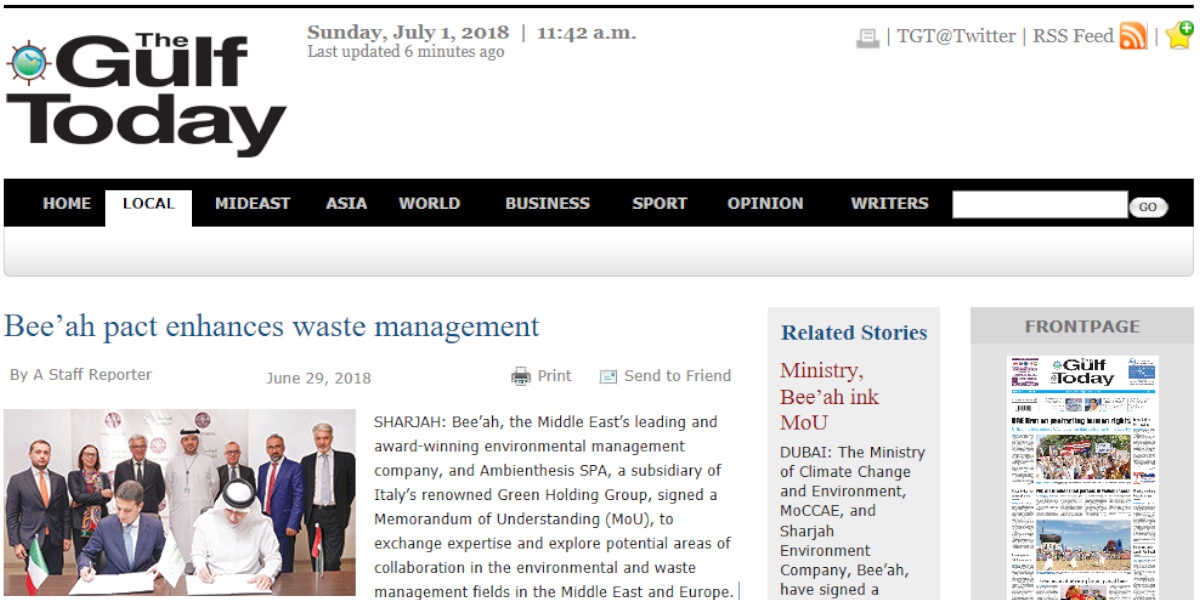Open WORLD section

tap(429, 203)
